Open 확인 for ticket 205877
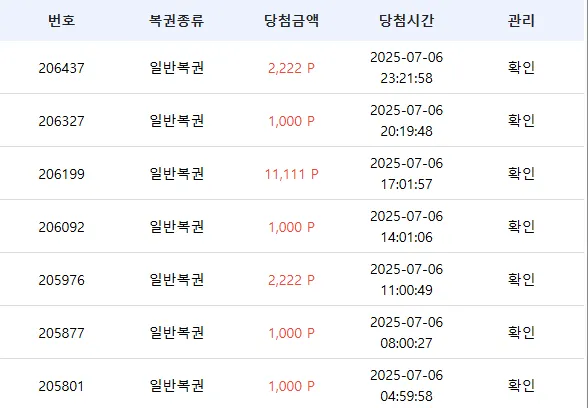This screenshot has width=588, height=408. coord(521,332)
